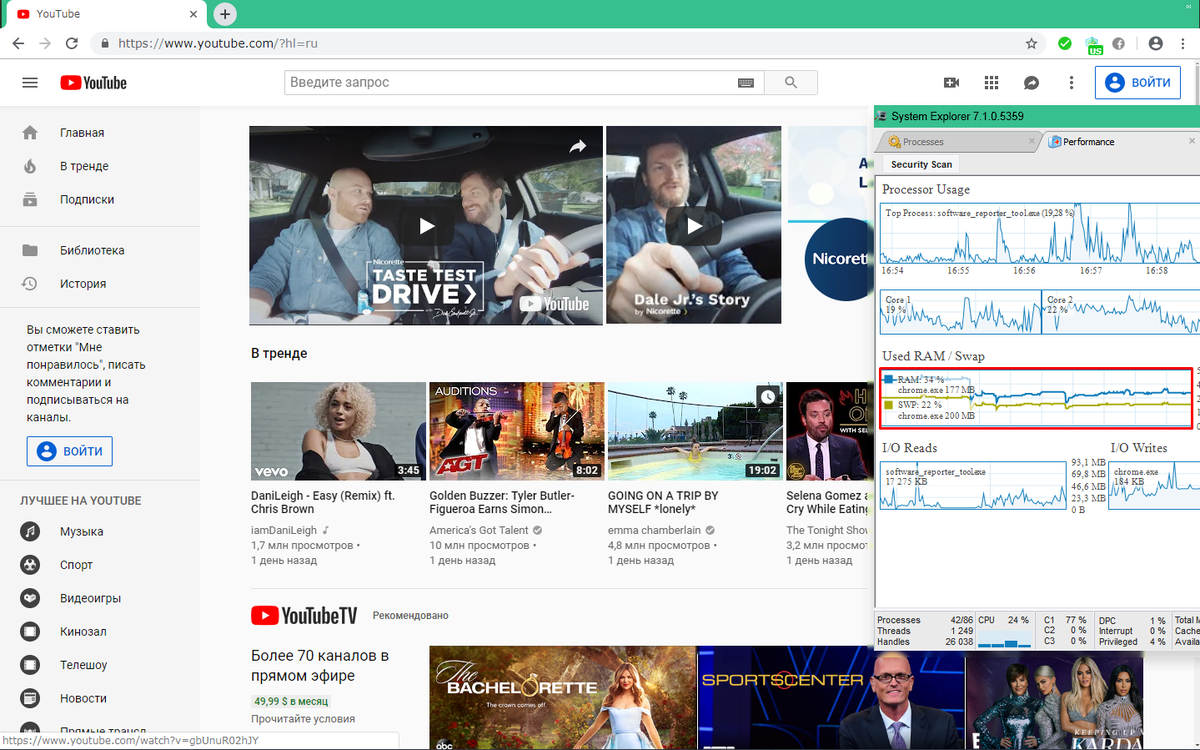Open Golden Buzzer AGT video thumbnail

coord(516,431)
